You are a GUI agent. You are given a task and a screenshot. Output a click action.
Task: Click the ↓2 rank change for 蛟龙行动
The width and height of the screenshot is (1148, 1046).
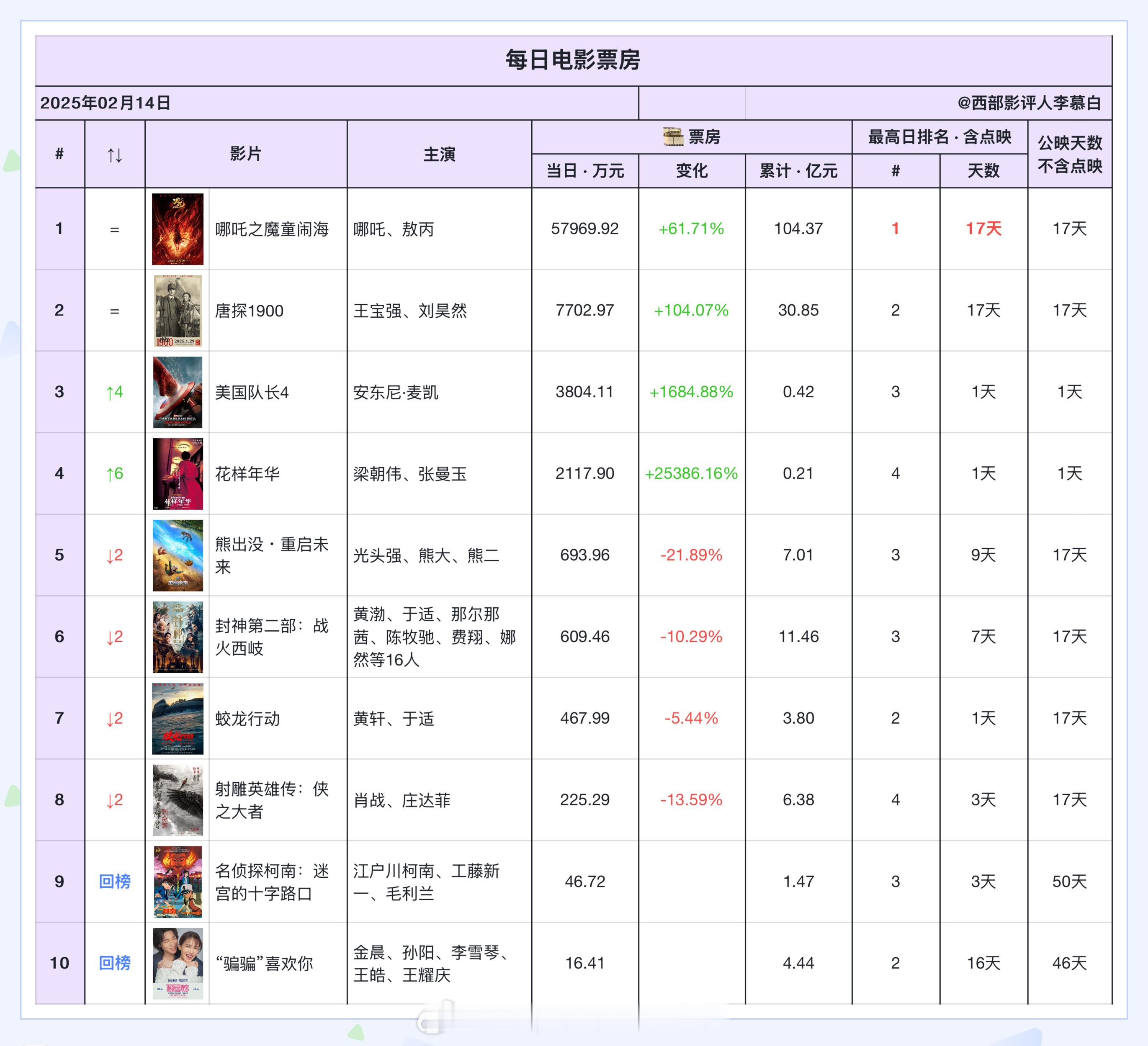point(115,719)
